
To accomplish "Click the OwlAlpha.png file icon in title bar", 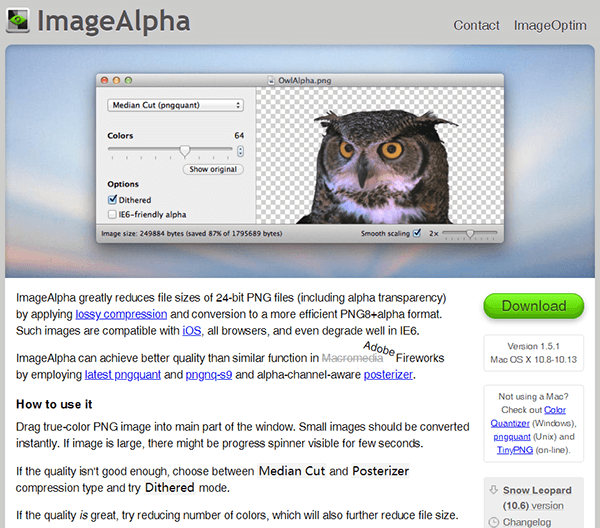I will pyautogui.click(x=271, y=80).
